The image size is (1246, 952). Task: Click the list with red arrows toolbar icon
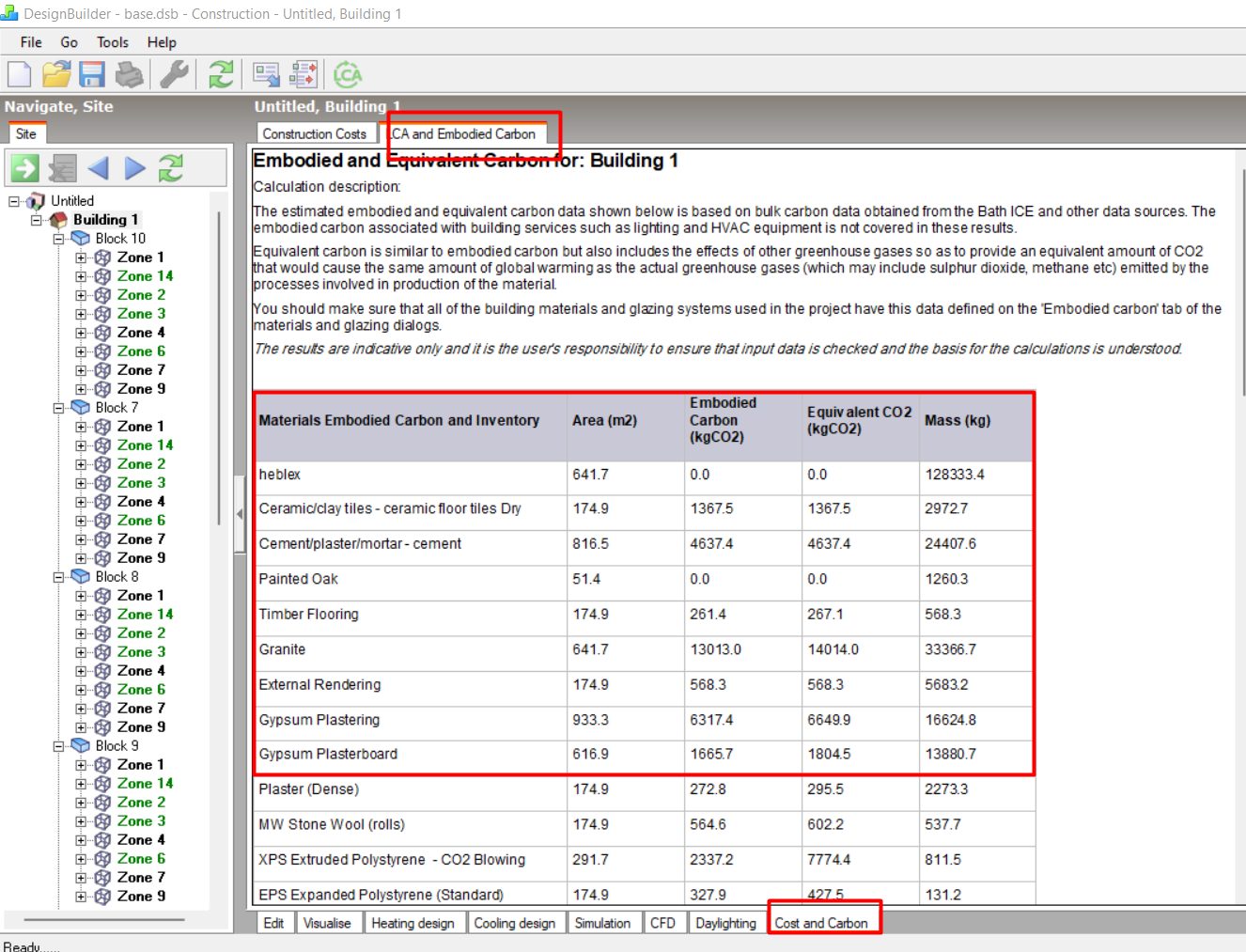click(x=304, y=74)
